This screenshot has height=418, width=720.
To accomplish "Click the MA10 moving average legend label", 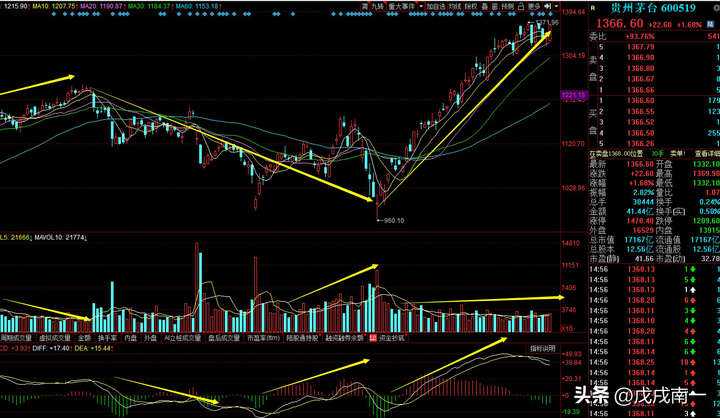I will point(52,6).
